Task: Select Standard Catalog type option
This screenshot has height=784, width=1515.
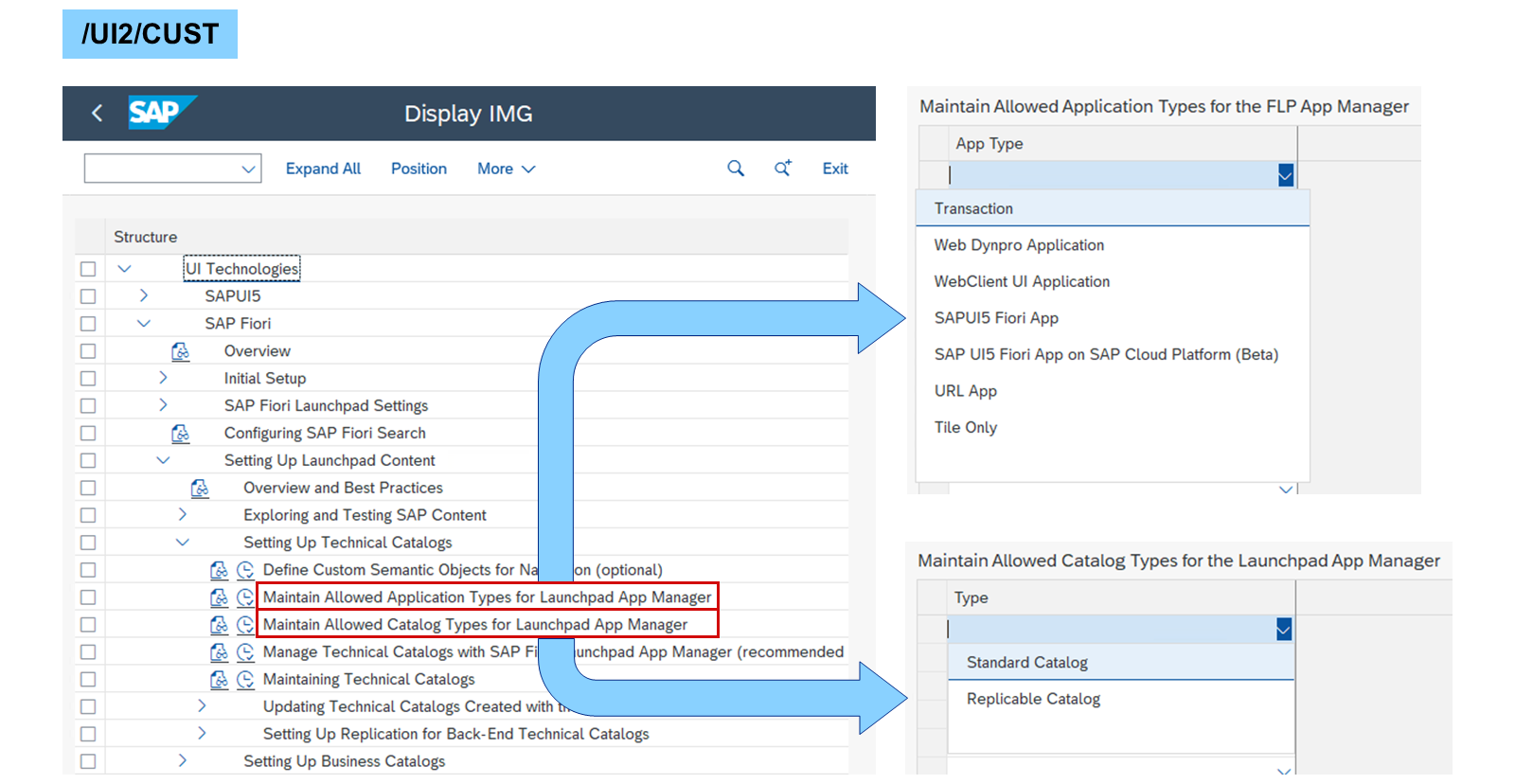Action: click(x=1121, y=663)
